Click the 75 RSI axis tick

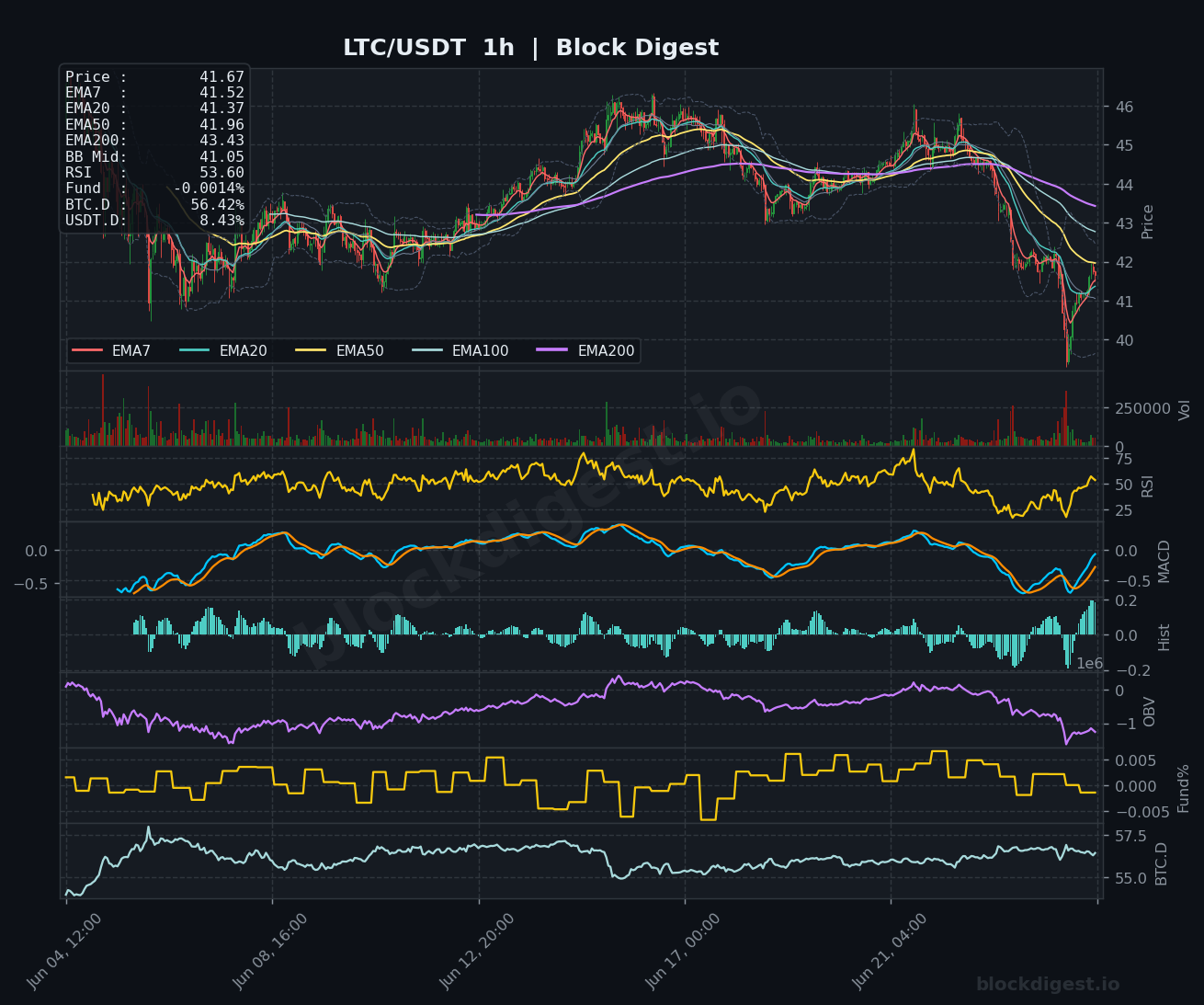[1124, 460]
